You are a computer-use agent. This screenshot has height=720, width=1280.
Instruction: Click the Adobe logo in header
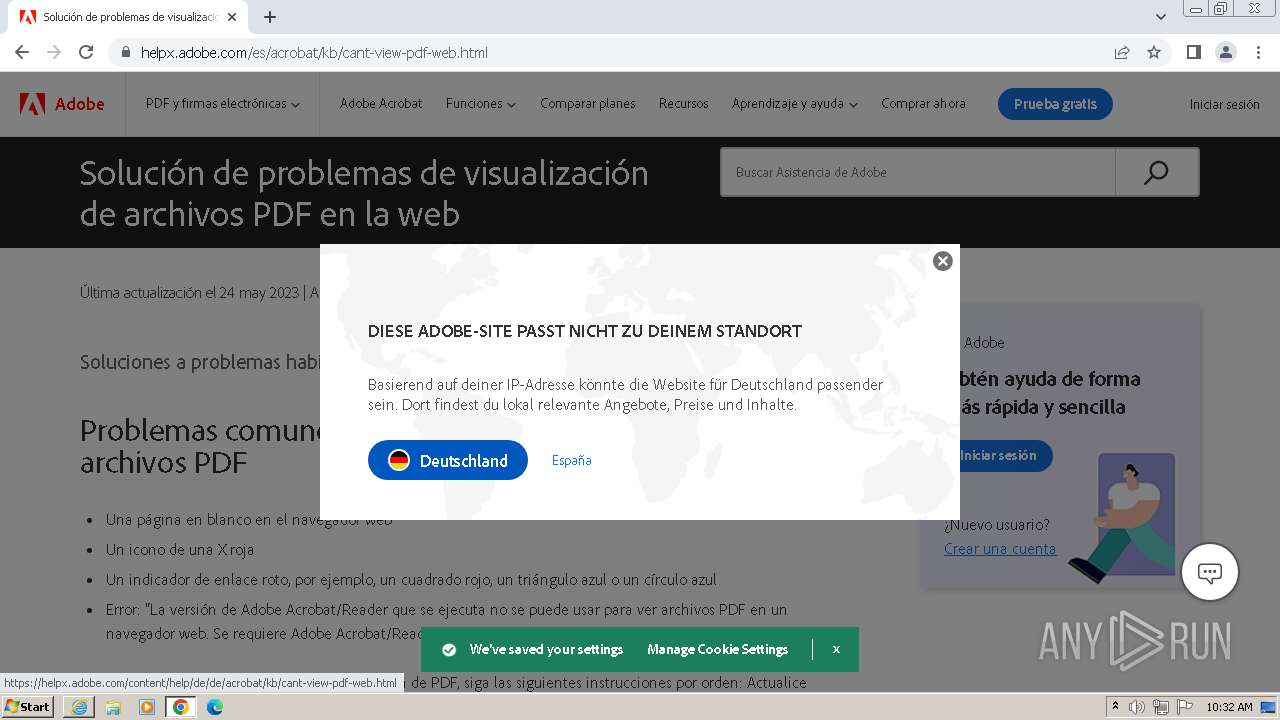point(62,104)
